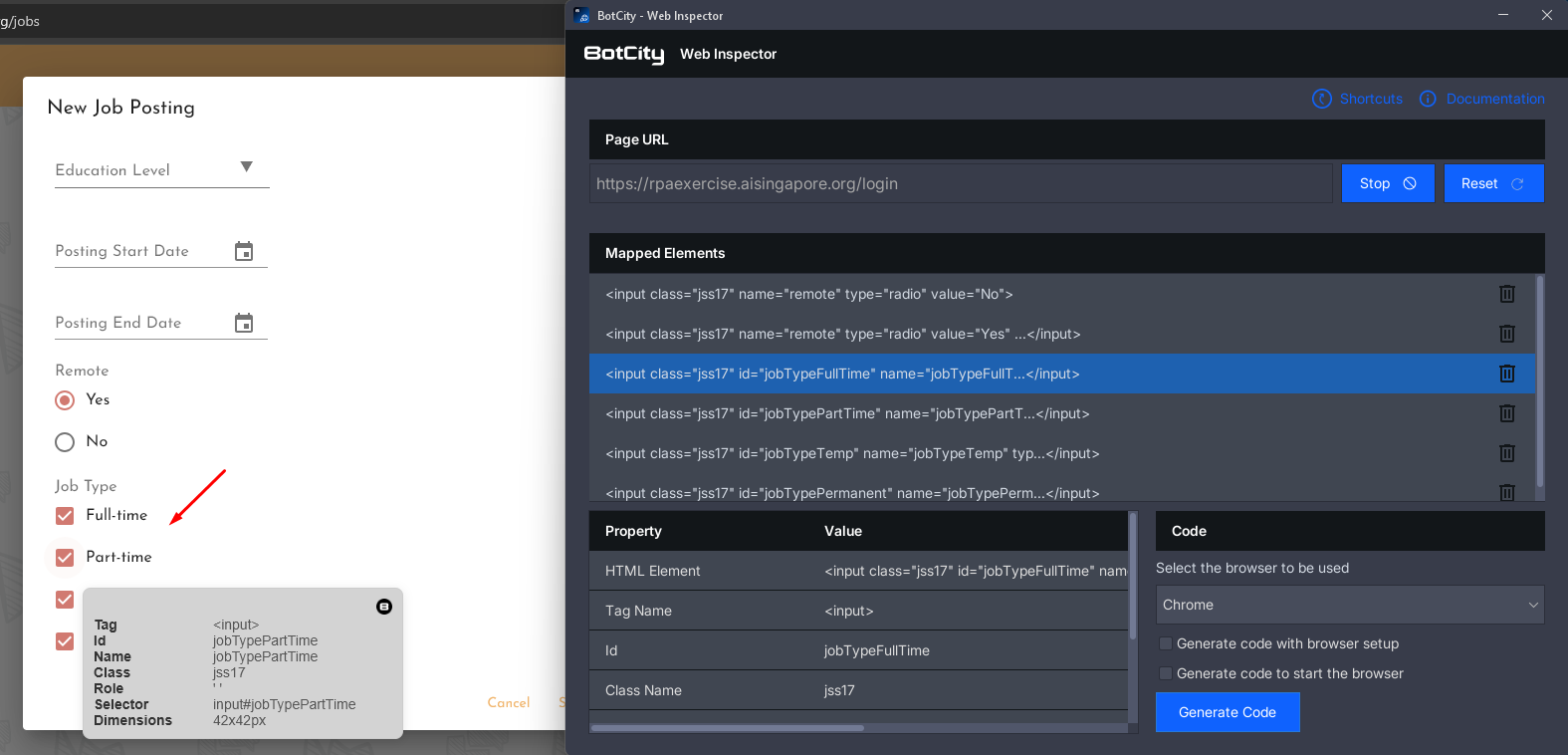Open the Chrome browser selection dropdown
This screenshot has width=1568, height=755.
(1349, 605)
